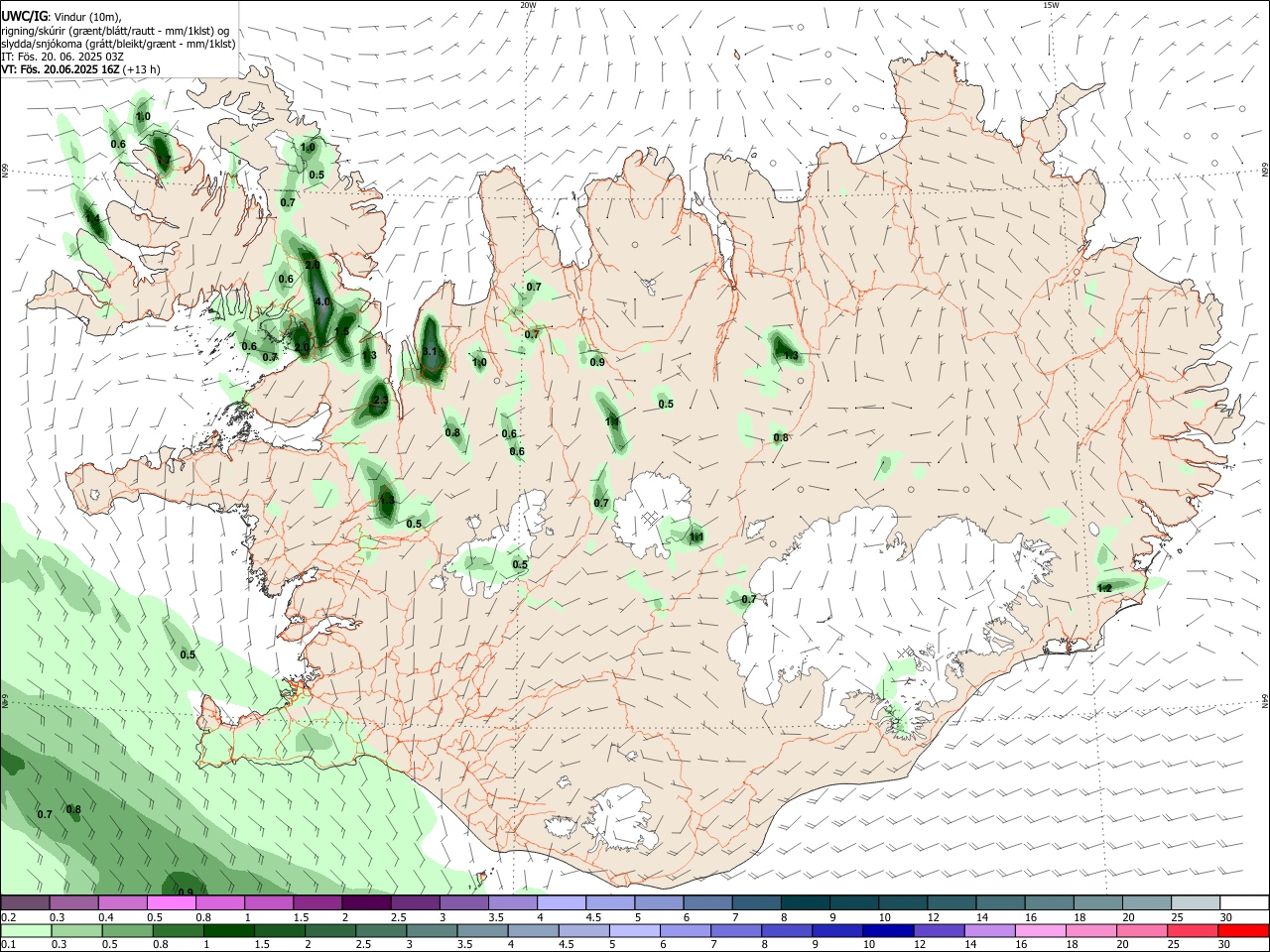This screenshot has height=952, width=1270.
Task: Pick the dusky purple 0.2–0.3 snow swatch
Action: click(x=26, y=903)
